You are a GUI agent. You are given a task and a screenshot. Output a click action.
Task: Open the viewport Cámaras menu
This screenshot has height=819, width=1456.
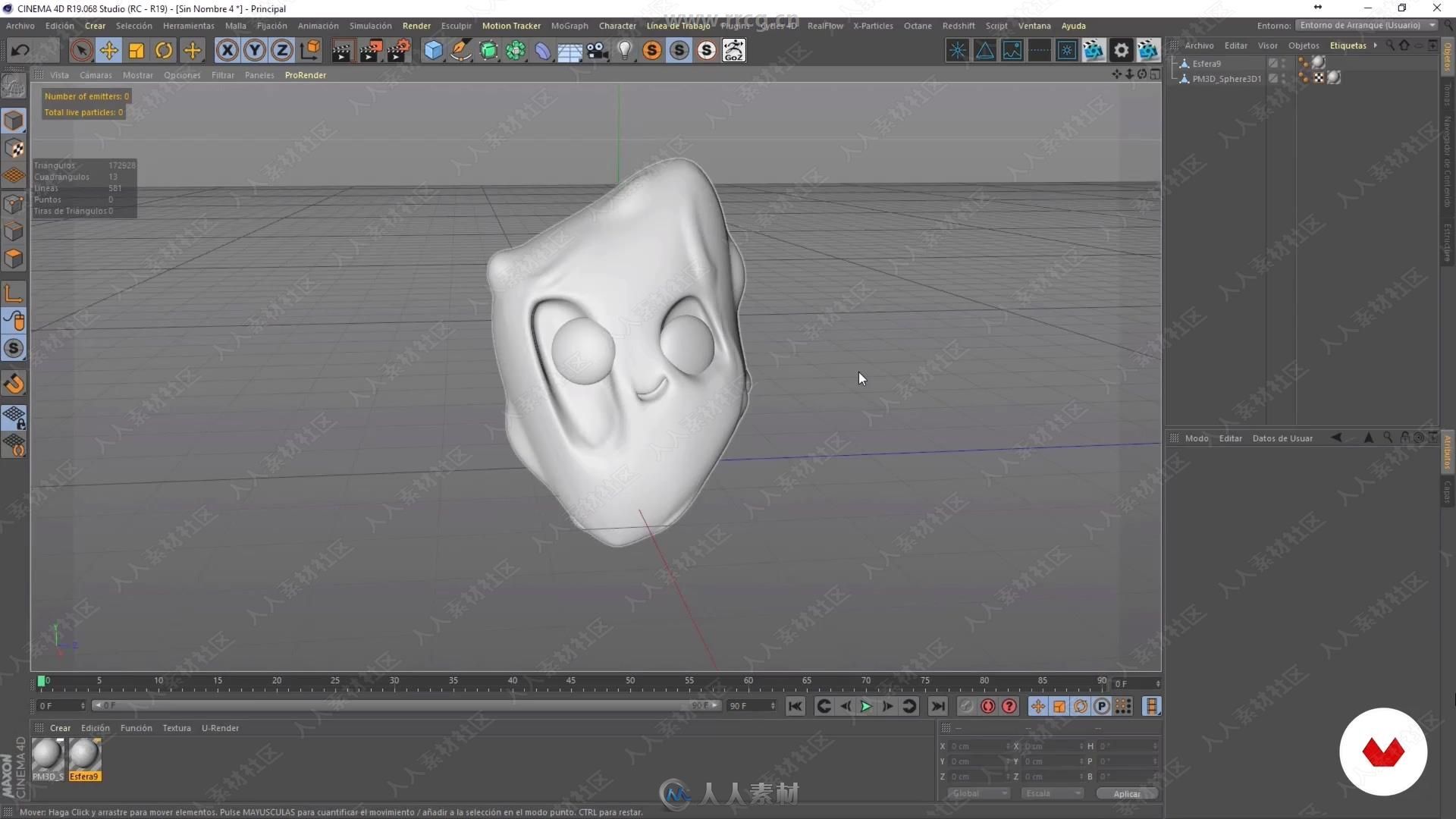(96, 75)
